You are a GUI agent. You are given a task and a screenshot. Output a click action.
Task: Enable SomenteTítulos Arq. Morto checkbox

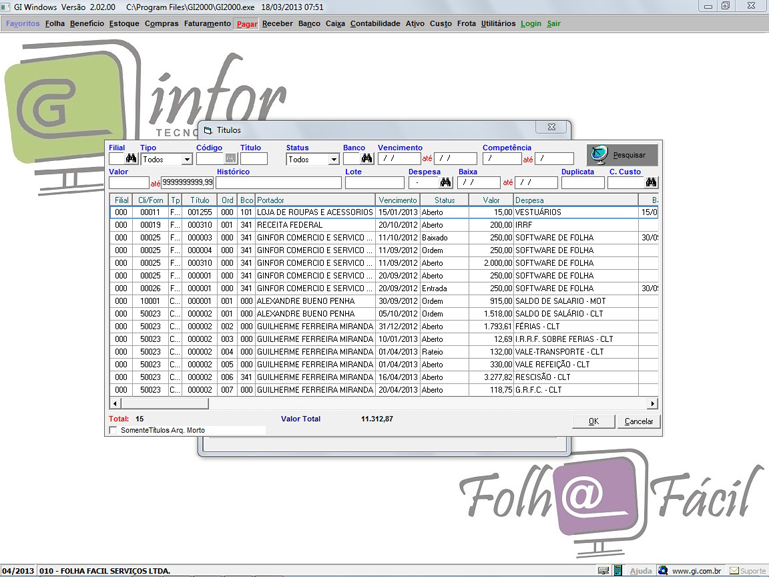click(x=113, y=430)
